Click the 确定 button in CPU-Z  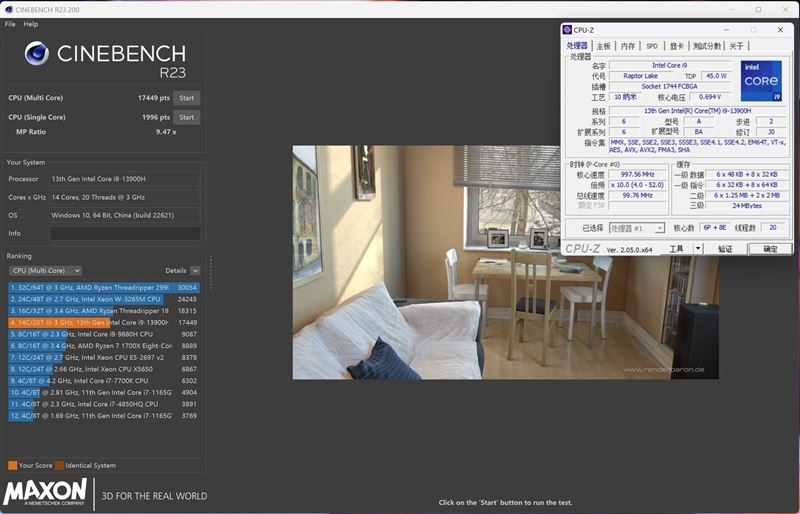point(770,249)
